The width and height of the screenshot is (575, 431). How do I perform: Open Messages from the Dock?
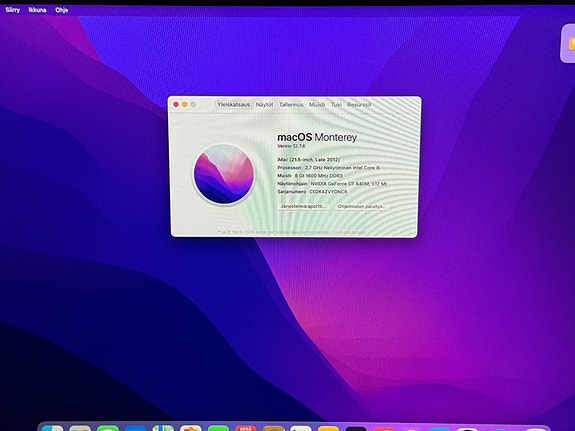click(108, 428)
